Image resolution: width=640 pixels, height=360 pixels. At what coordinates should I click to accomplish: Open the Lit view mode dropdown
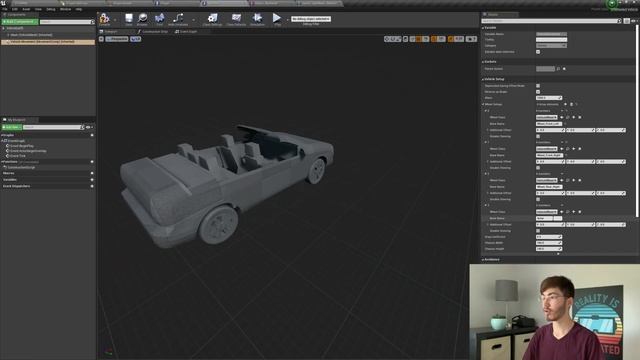[x=136, y=39]
